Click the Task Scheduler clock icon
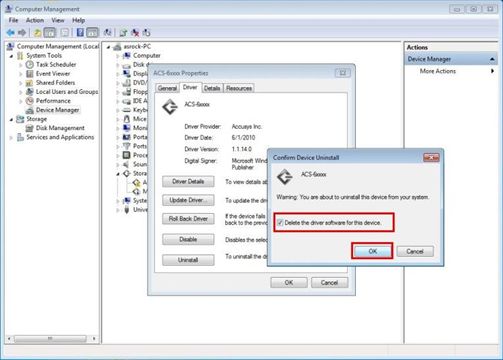This screenshot has height=360, width=503. click(30, 64)
